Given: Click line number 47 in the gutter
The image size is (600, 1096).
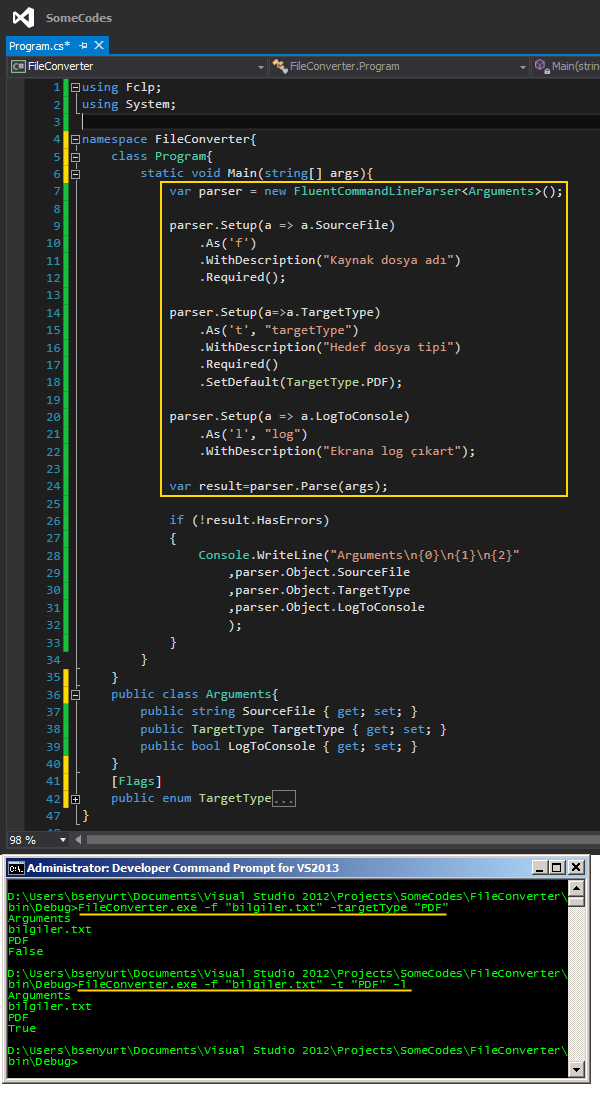Looking at the screenshot, I should [53, 816].
